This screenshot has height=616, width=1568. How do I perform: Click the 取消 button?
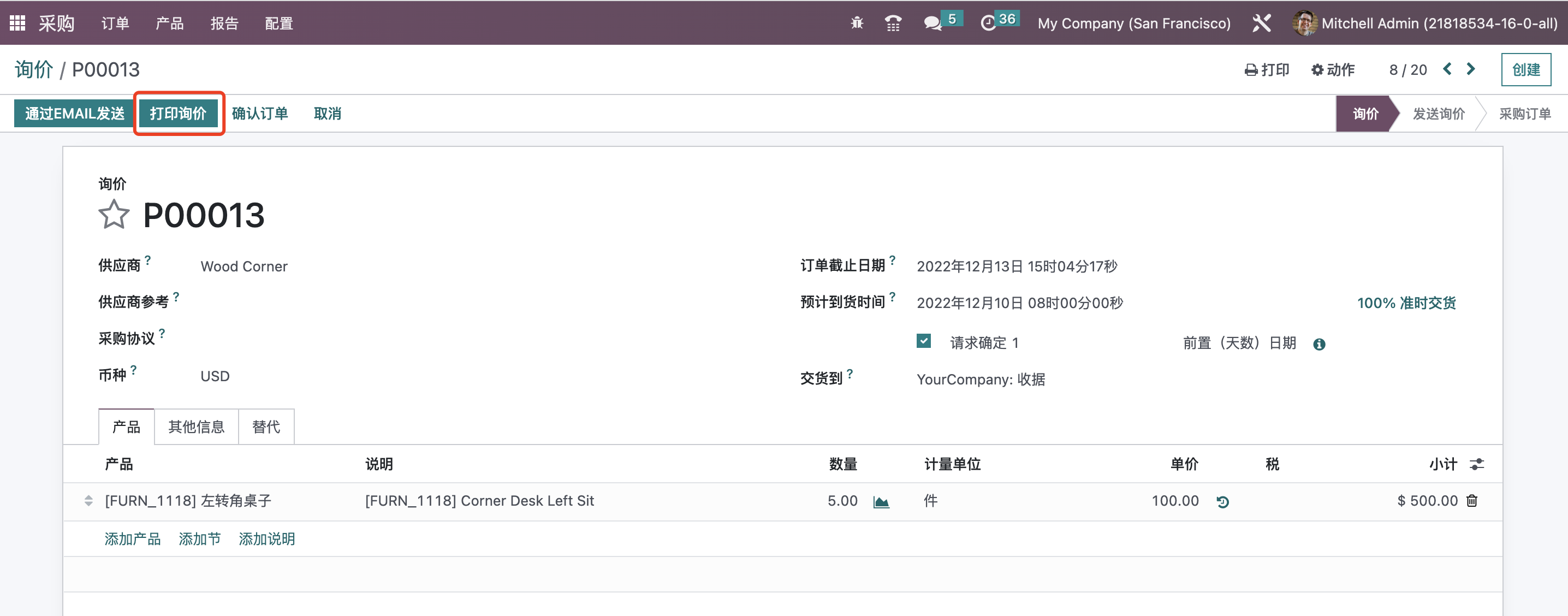[328, 113]
